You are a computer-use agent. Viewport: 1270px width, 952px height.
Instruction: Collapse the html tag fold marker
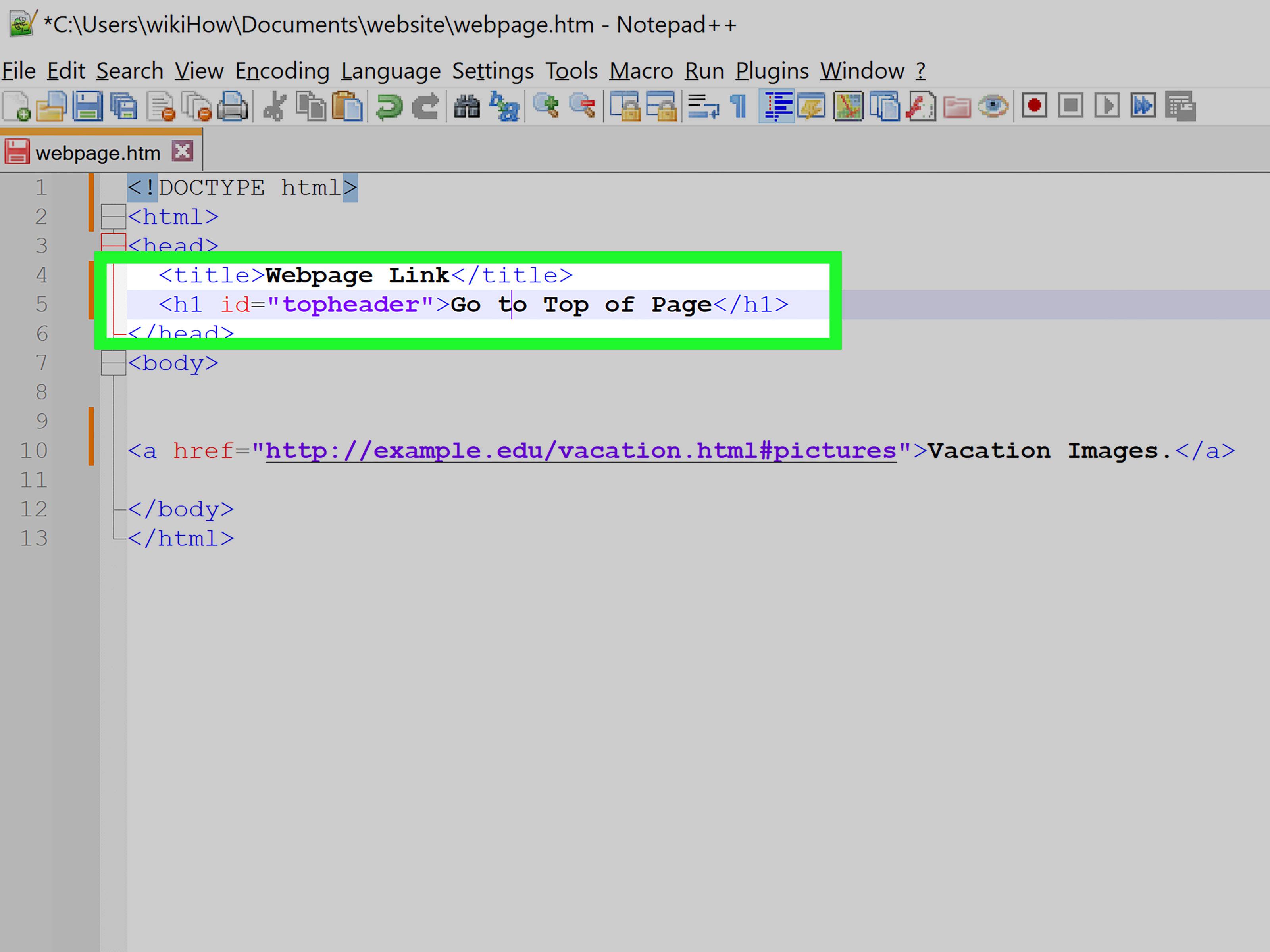coord(113,217)
